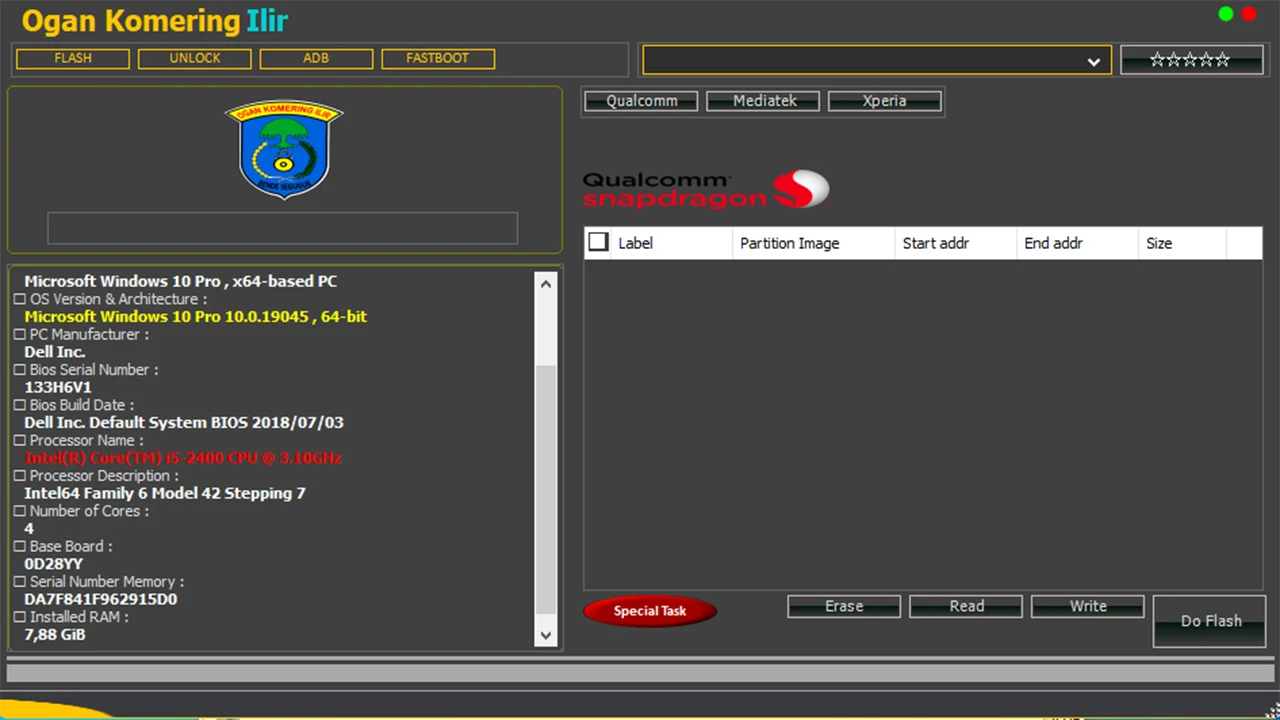Expand the top yellow-bordered combo box
1280x720 pixels.
pyautogui.click(x=876, y=60)
